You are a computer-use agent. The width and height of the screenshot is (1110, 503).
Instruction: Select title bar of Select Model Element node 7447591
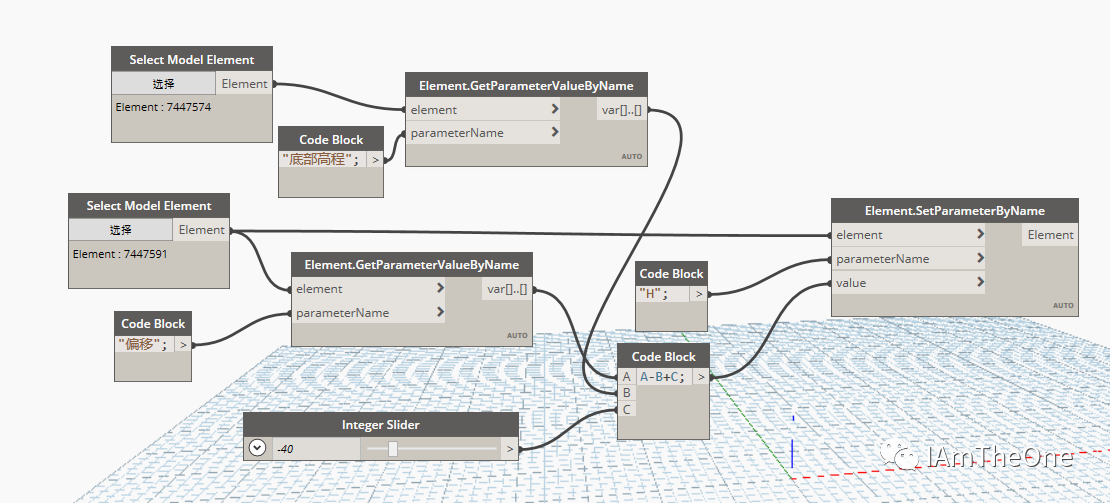pos(149,206)
